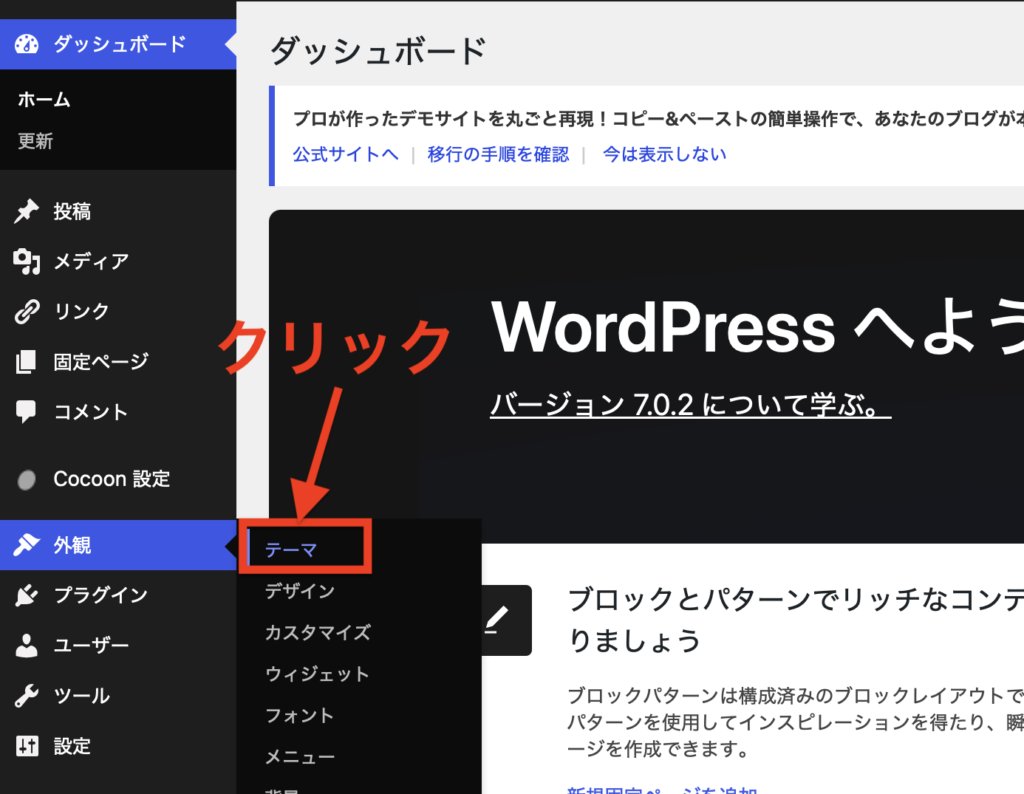Click notice text starting プロが作ったデモサイト
This screenshot has width=1024, height=794.
pyautogui.click(x=658, y=118)
